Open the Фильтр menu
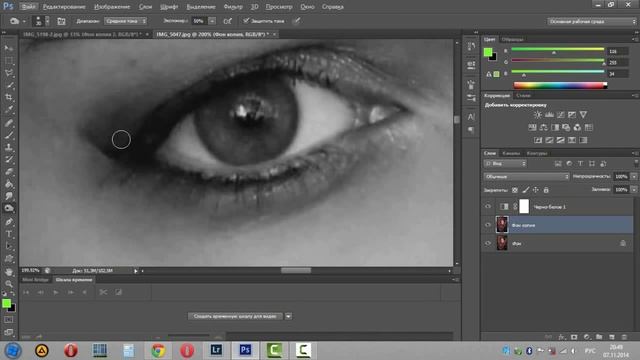640x360 pixels. pos(233,7)
